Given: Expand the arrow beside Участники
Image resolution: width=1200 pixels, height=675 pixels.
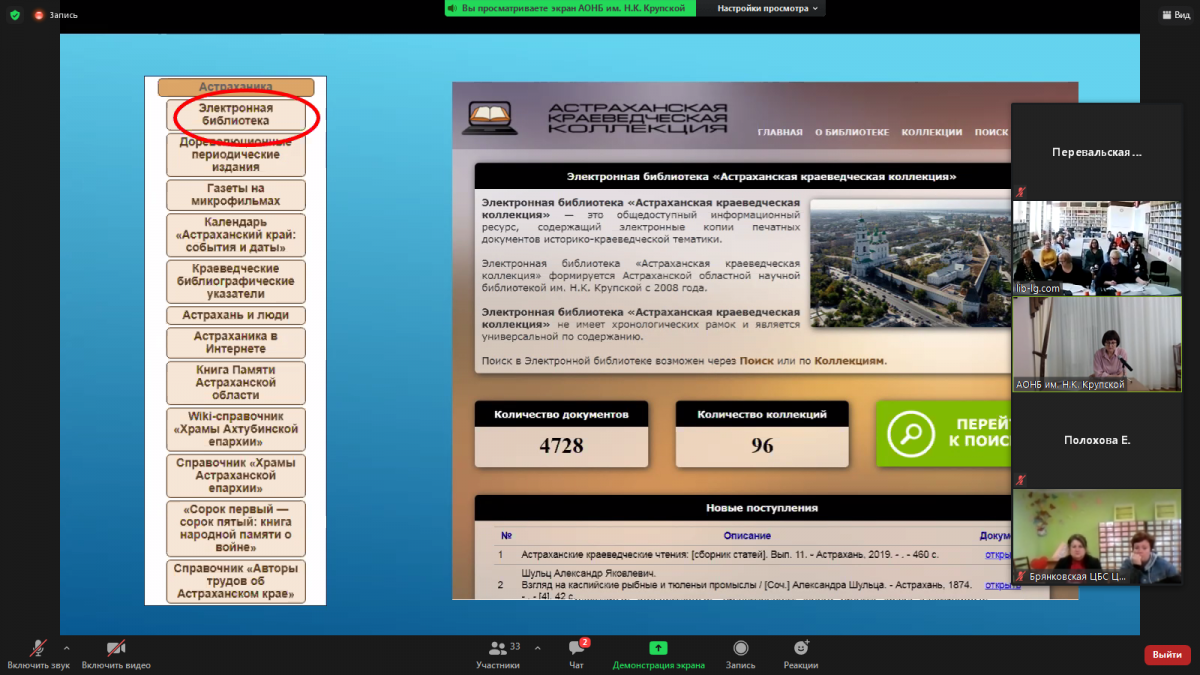Looking at the screenshot, I should coord(537,648).
